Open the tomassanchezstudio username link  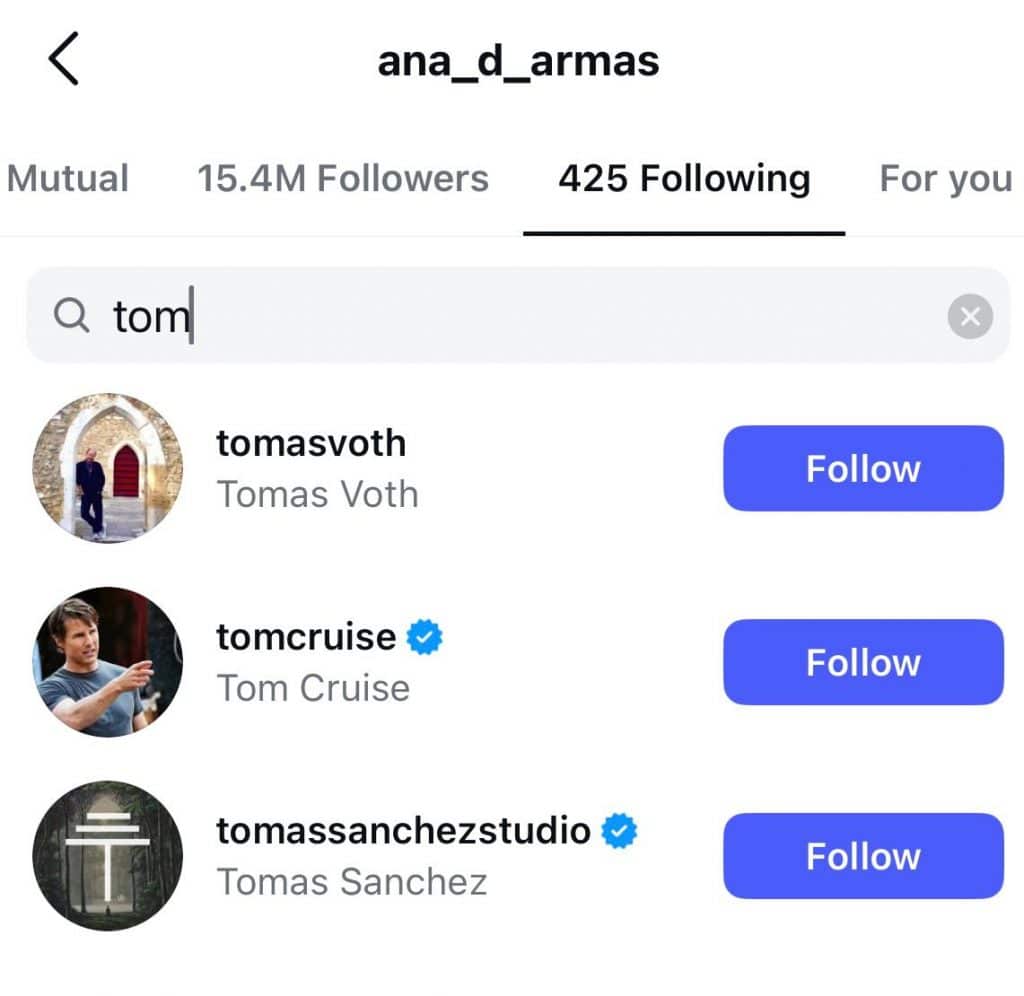coord(403,830)
